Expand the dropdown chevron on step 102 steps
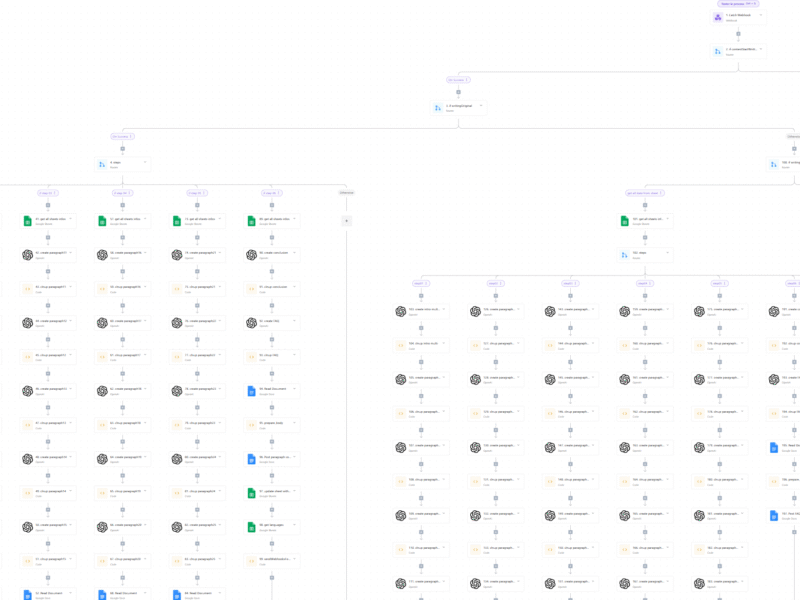This screenshot has height=600, width=800. [x=668, y=253]
